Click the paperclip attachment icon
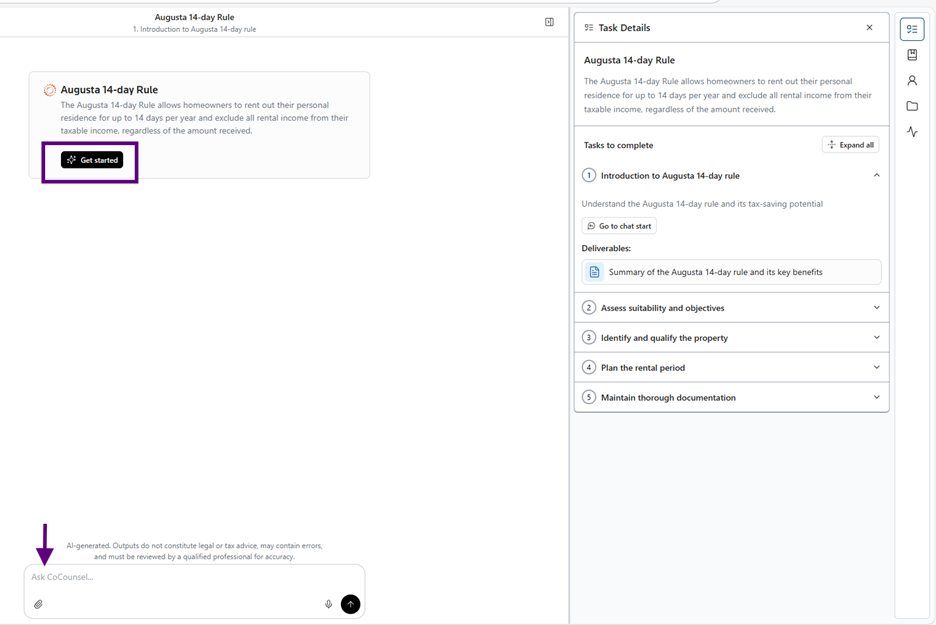936x625 pixels. (38, 604)
